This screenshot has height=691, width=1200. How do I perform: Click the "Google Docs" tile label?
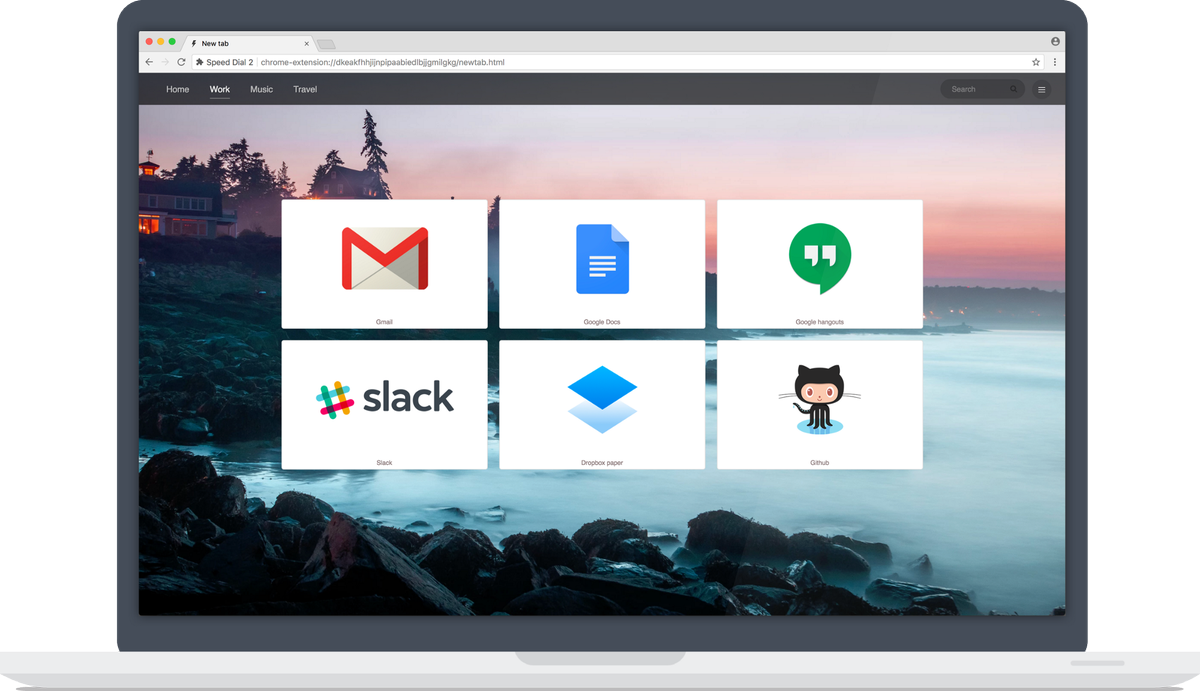[602, 322]
